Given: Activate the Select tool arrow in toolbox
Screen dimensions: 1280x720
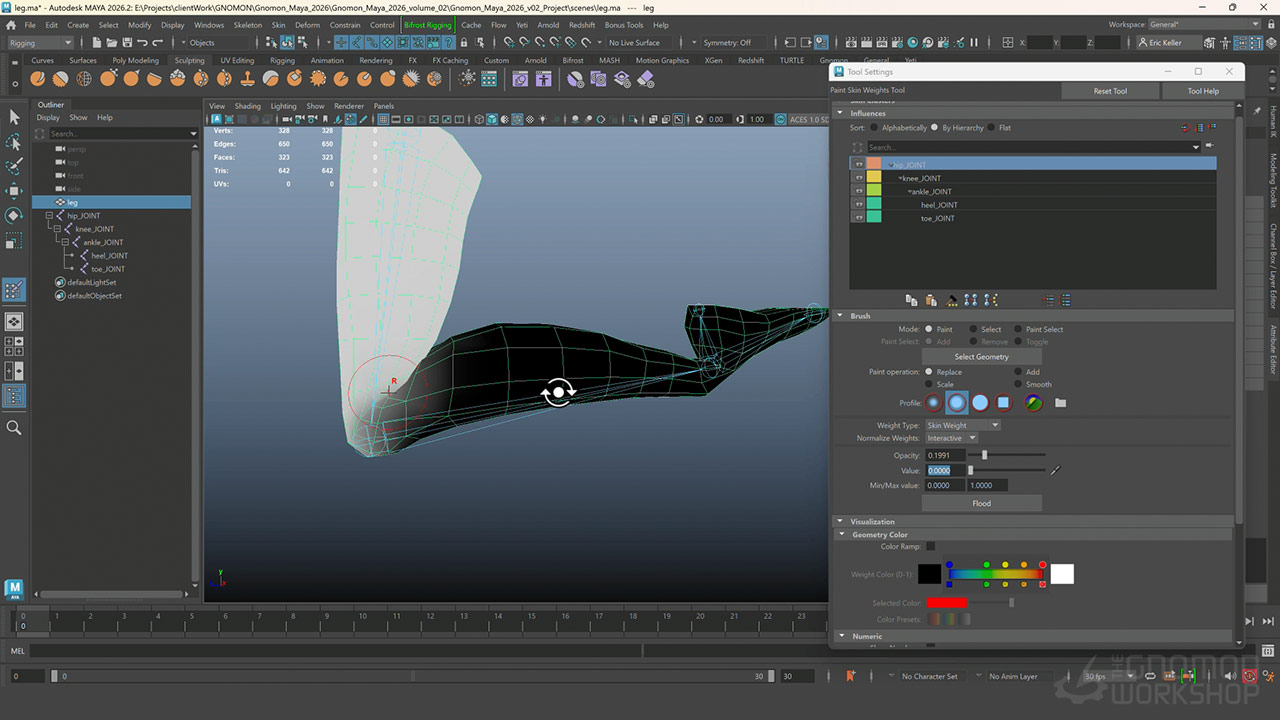Looking at the screenshot, I should [14, 117].
